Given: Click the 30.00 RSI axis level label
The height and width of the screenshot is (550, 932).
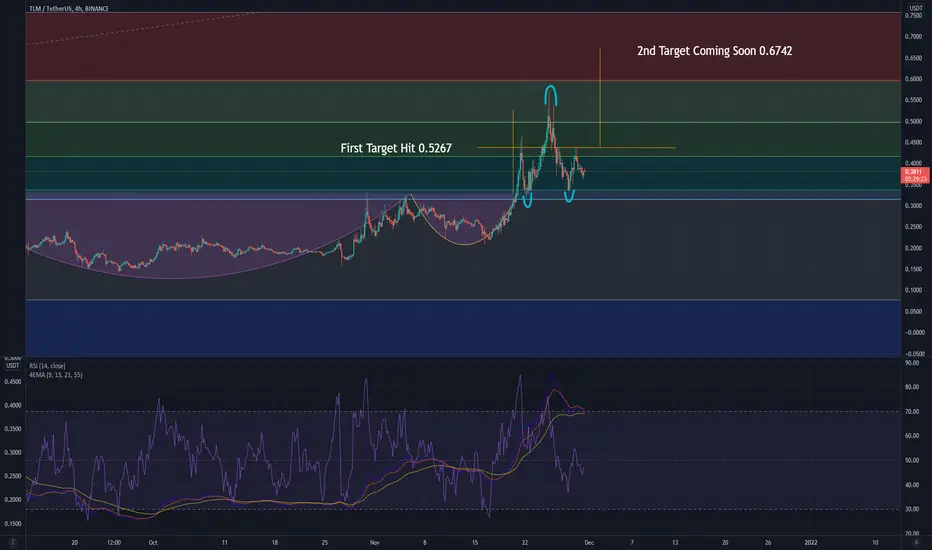Looking at the screenshot, I should [911, 509].
